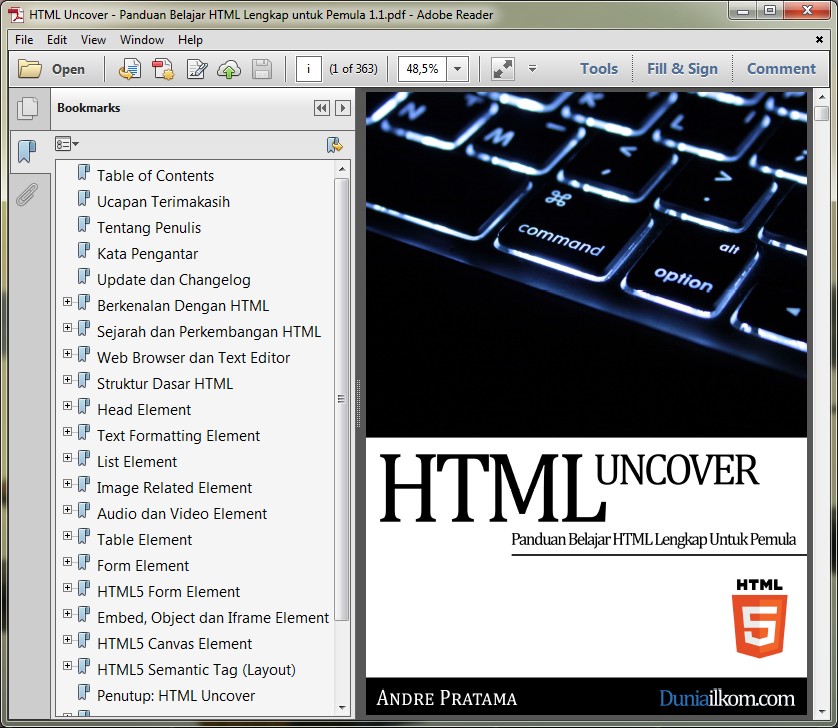Click the page number input field

tap(308, 69)
